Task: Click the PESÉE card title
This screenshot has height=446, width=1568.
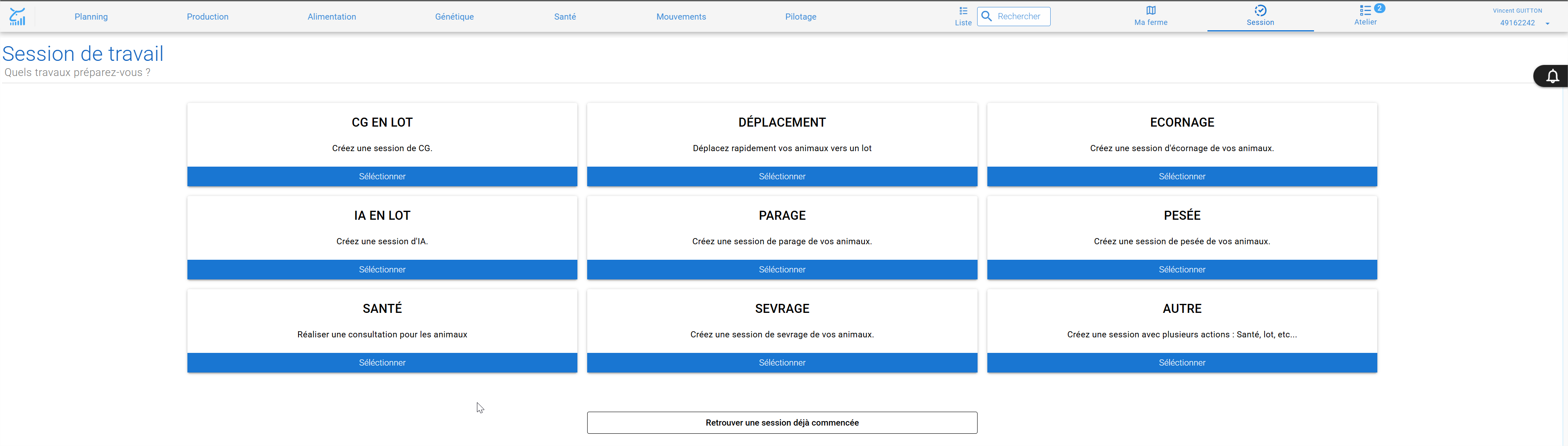Action: [1182, 215]
